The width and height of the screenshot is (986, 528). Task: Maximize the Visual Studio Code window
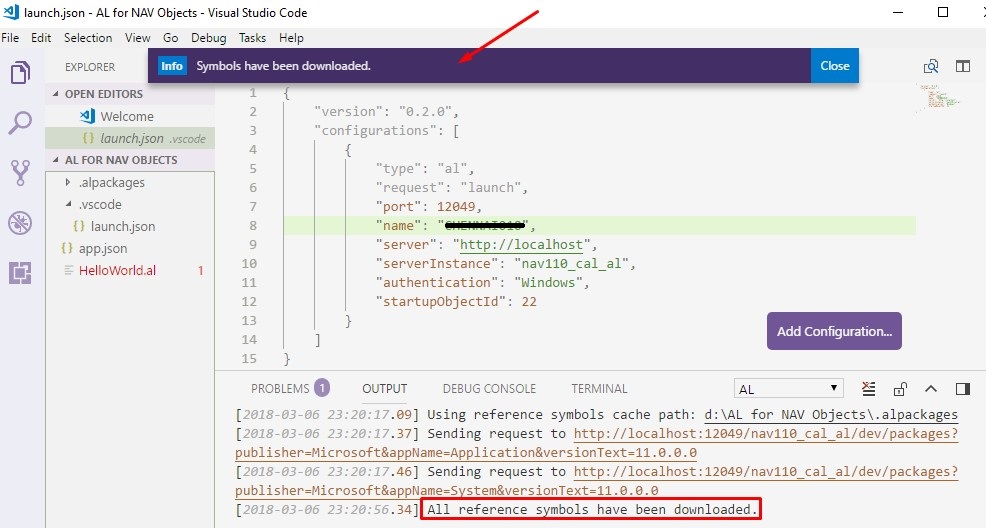(x=943, y=12)
